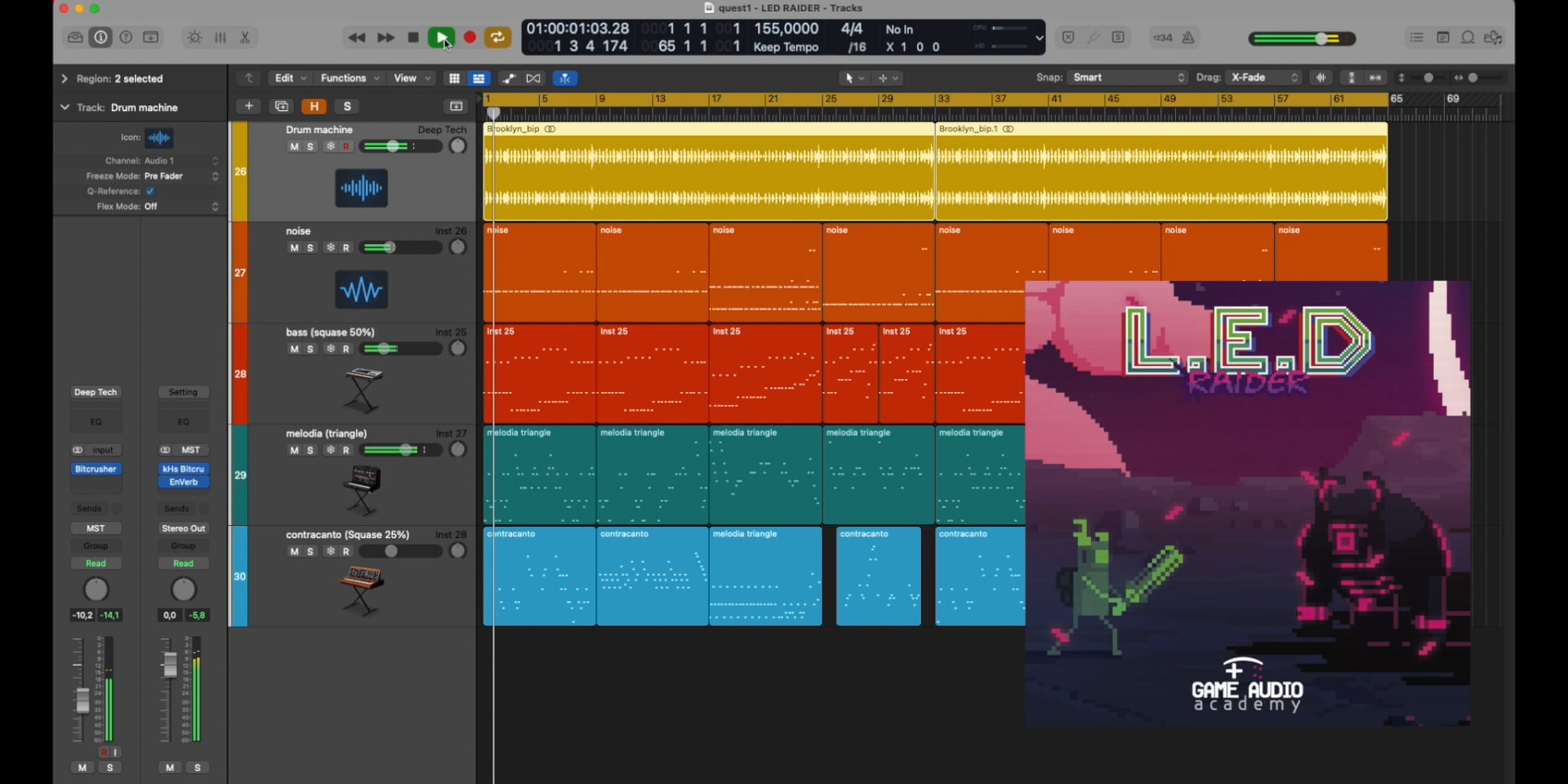
Task: Click bar 33 on the ruler
Action: tap(942, 99)
